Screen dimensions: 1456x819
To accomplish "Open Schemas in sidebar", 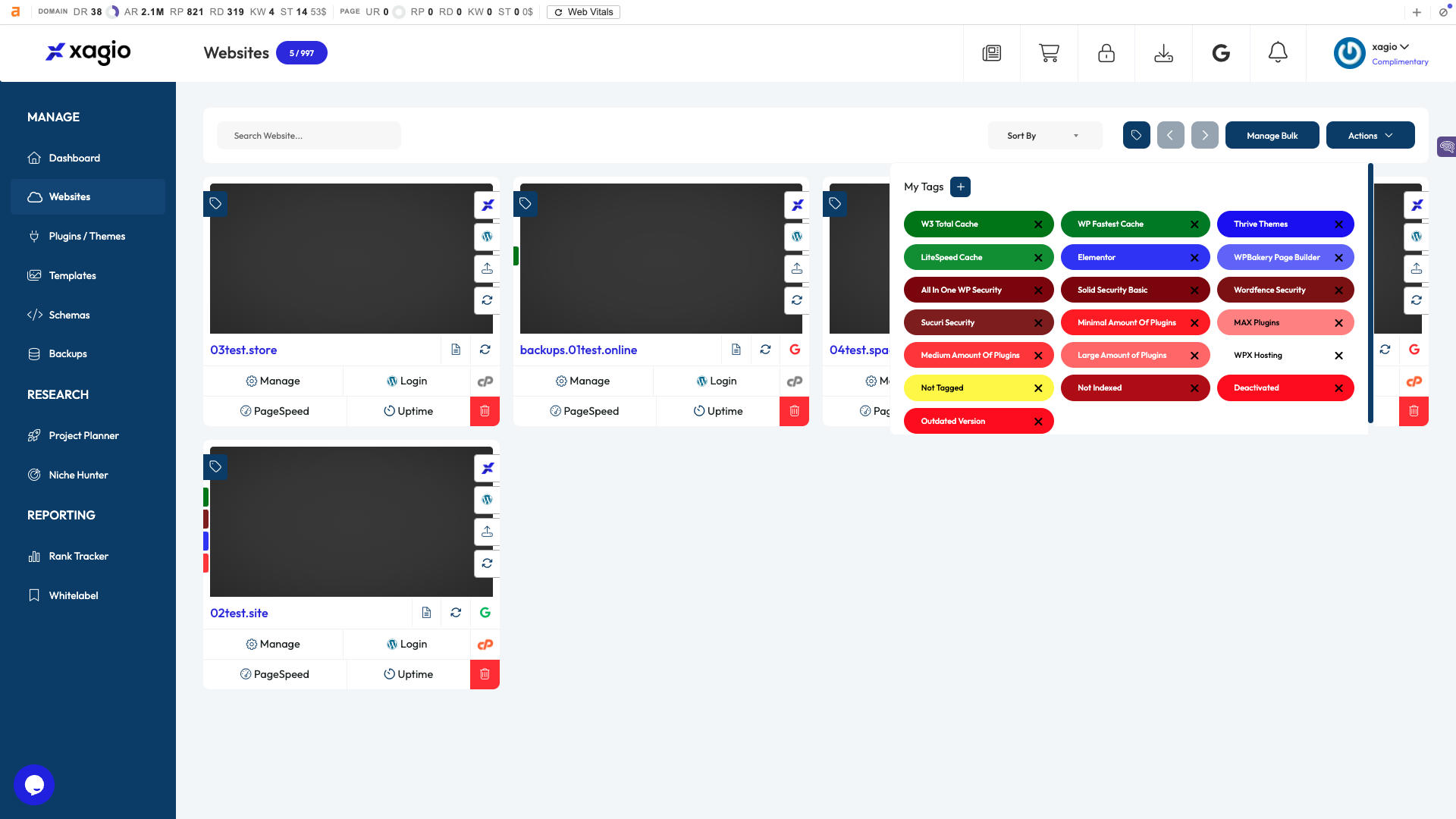I will pos(88,315).
